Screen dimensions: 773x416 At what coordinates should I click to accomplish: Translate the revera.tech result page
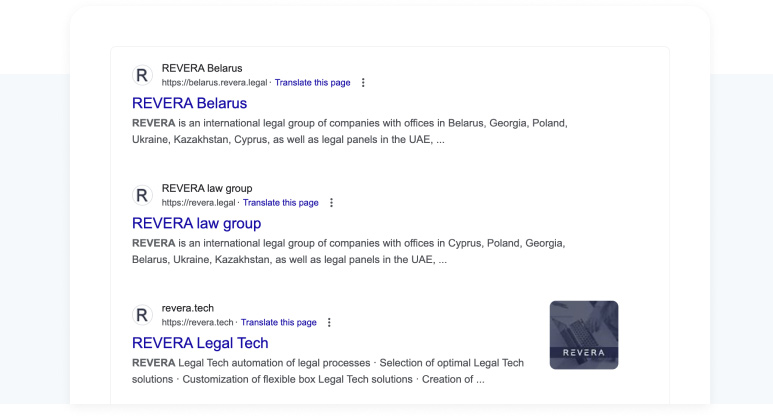tap(278, 323)
